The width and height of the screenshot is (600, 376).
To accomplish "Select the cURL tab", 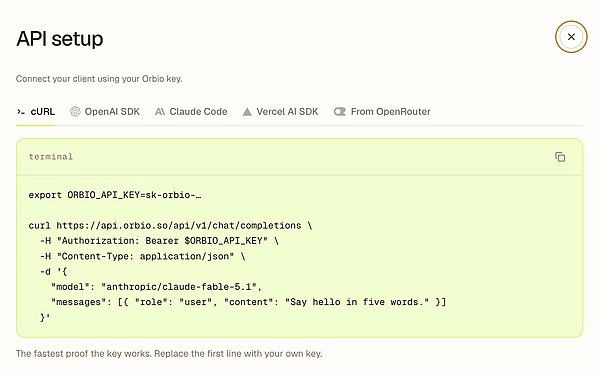I will pos(36,112).
